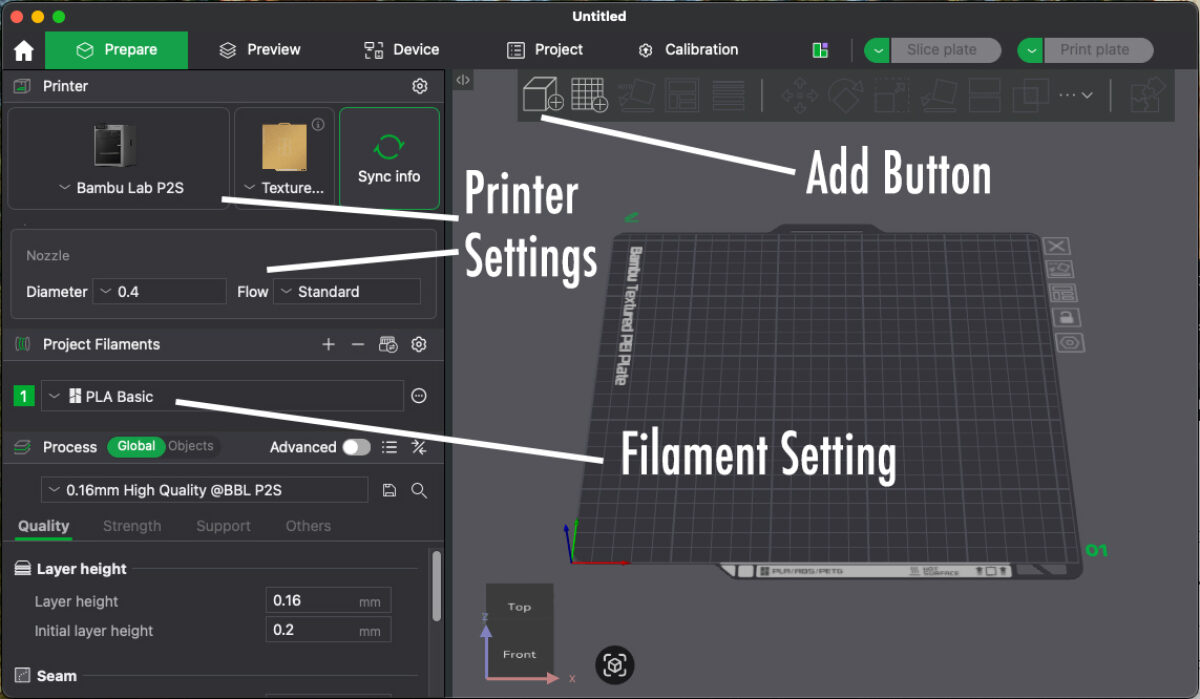Screen dimensions: 1200x699
Task: Open the 0.16mm High Quality preset dropdown
Action: tap(204, 490)
